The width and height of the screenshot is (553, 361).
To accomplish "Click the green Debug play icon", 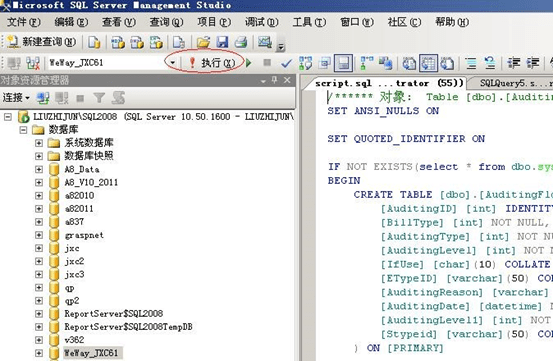I will [x=249, y=63].
